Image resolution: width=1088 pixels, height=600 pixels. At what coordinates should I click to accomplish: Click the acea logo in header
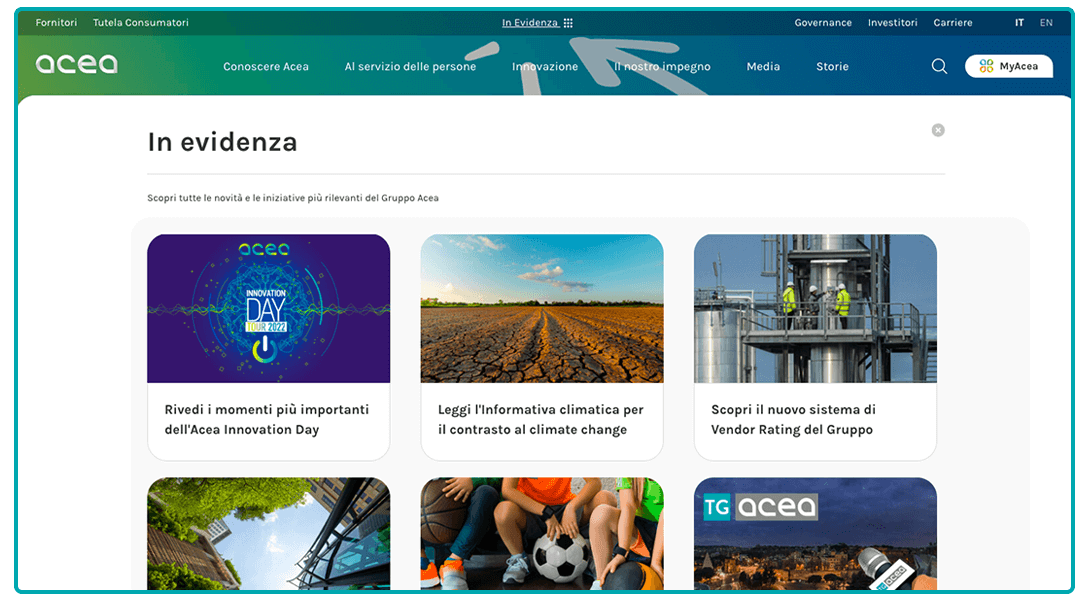pos(76,65)
